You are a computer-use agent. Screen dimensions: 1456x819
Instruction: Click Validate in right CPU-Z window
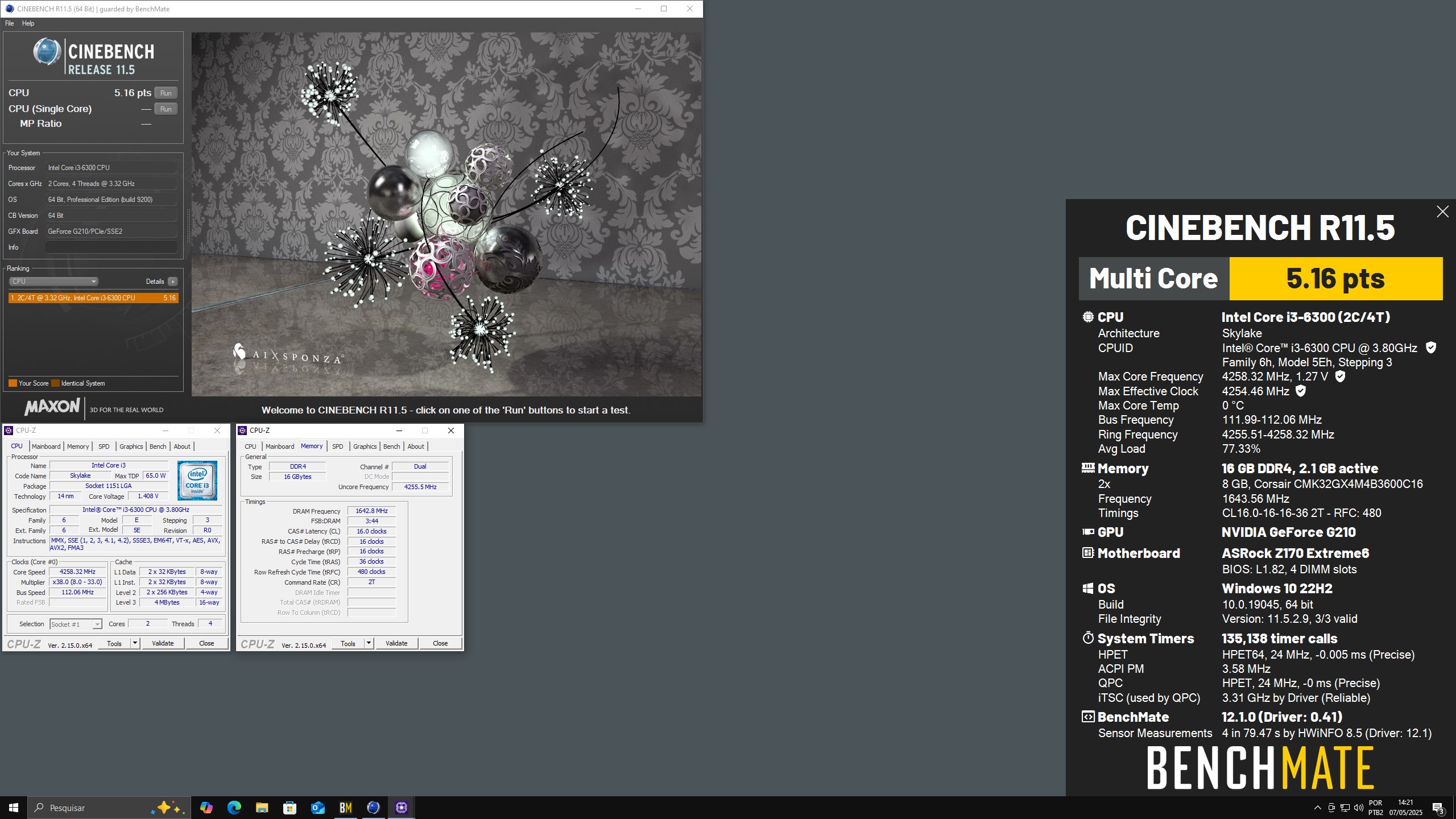point(396,643)
